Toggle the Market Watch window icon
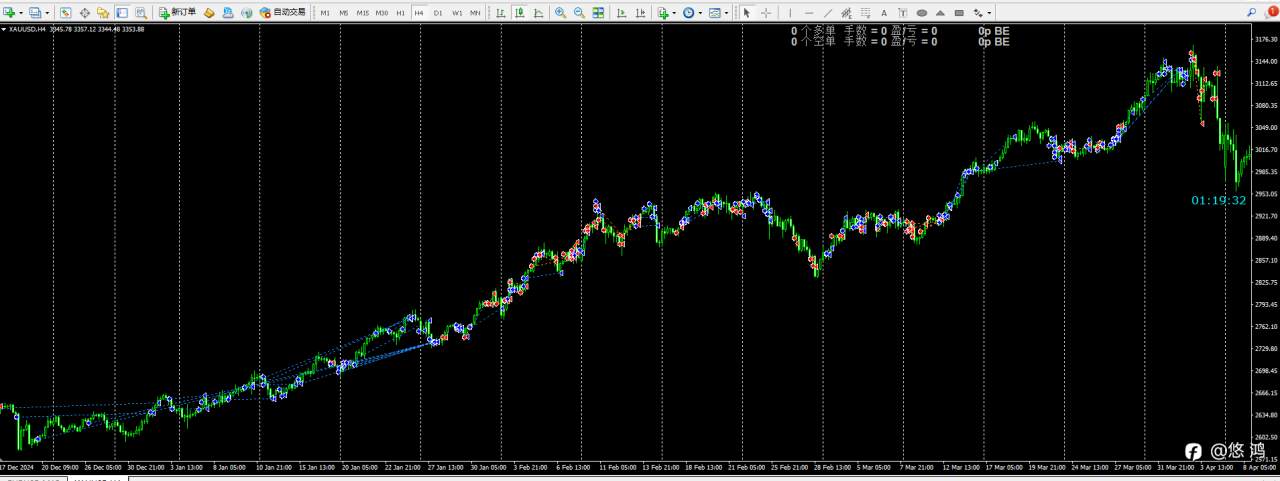 (x=65, y=12)
